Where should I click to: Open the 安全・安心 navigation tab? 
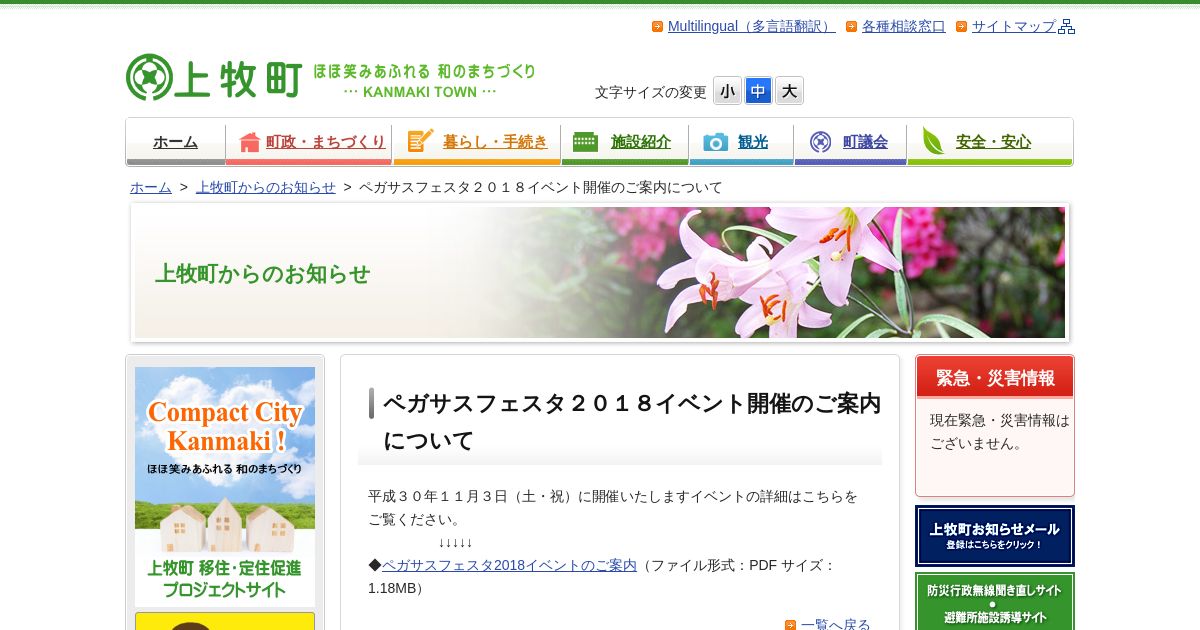tap(990, 142)
